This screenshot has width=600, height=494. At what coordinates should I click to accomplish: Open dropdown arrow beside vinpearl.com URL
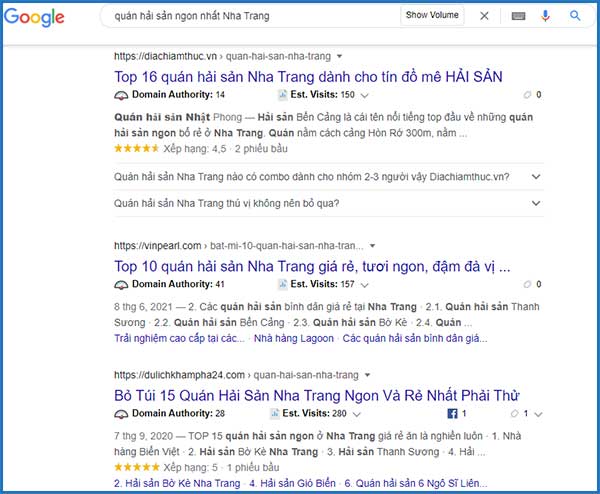(x=372, y=246)
